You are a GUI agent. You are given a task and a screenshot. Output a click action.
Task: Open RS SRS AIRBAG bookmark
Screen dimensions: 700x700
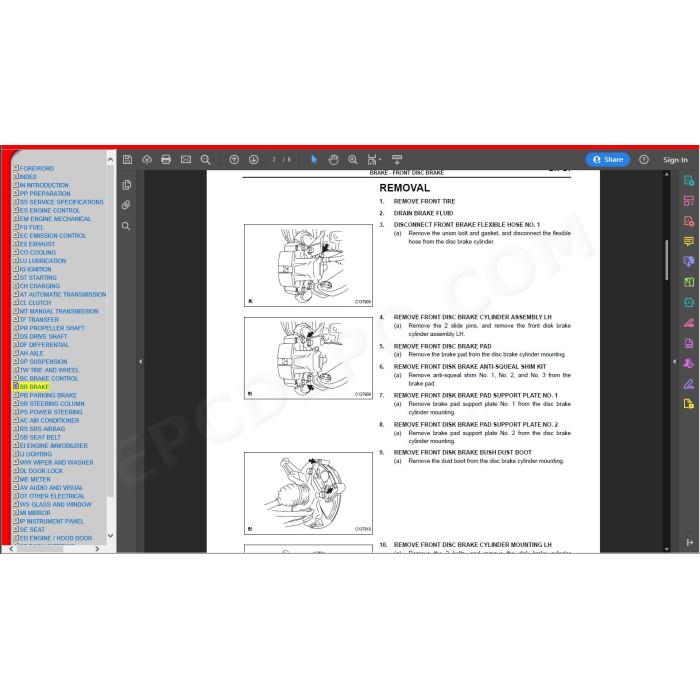pos(42,429)
